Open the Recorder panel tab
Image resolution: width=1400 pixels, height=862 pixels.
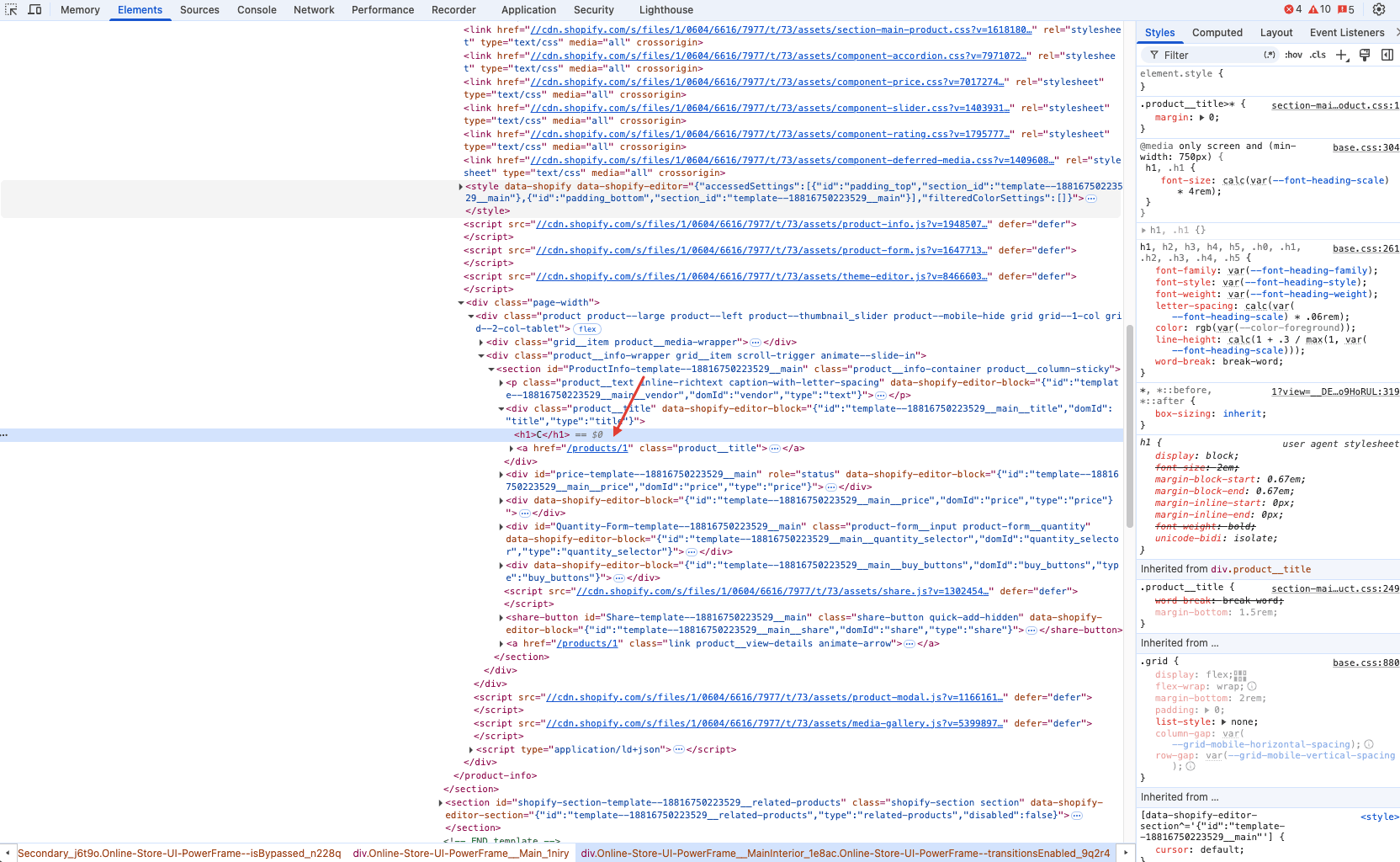coord(453,10)
